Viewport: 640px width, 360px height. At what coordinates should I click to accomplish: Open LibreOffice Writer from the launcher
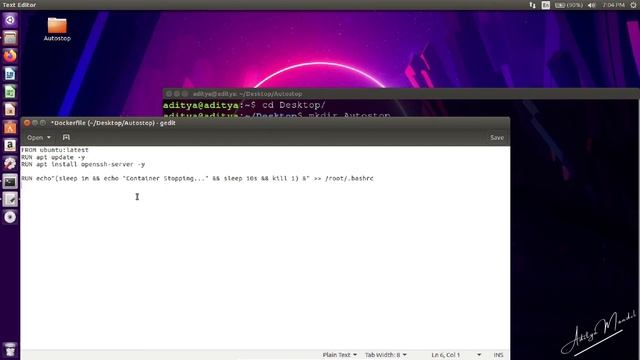[x=10, y=74]
